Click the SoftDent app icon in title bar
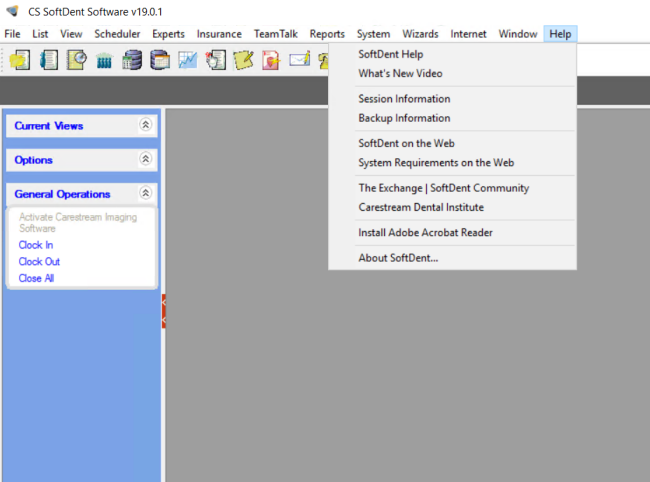The height and width of the screenshot is (482, 650). tap(12, 11)
